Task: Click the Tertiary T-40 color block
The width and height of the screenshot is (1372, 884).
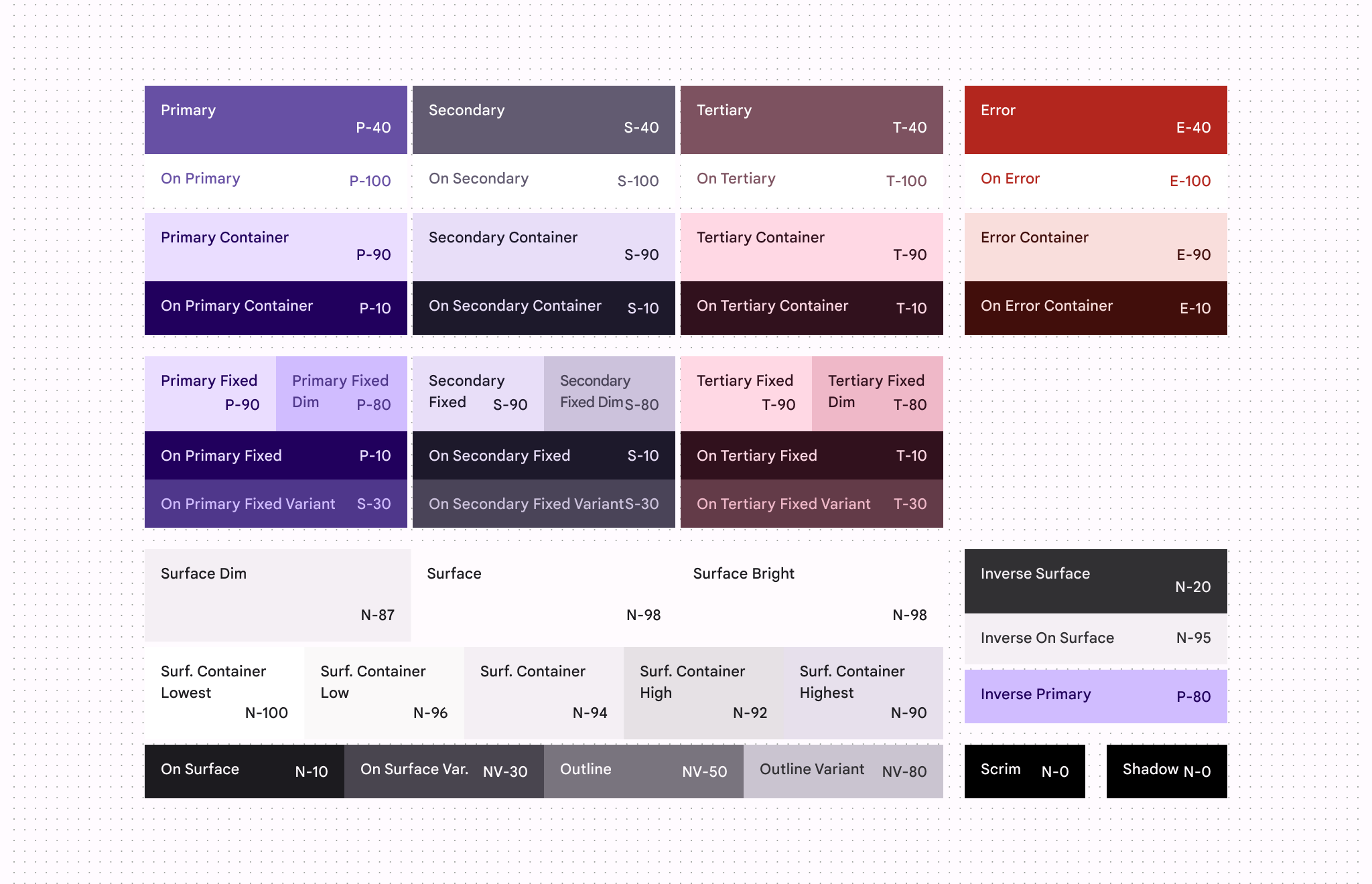Action: [811, 120]
